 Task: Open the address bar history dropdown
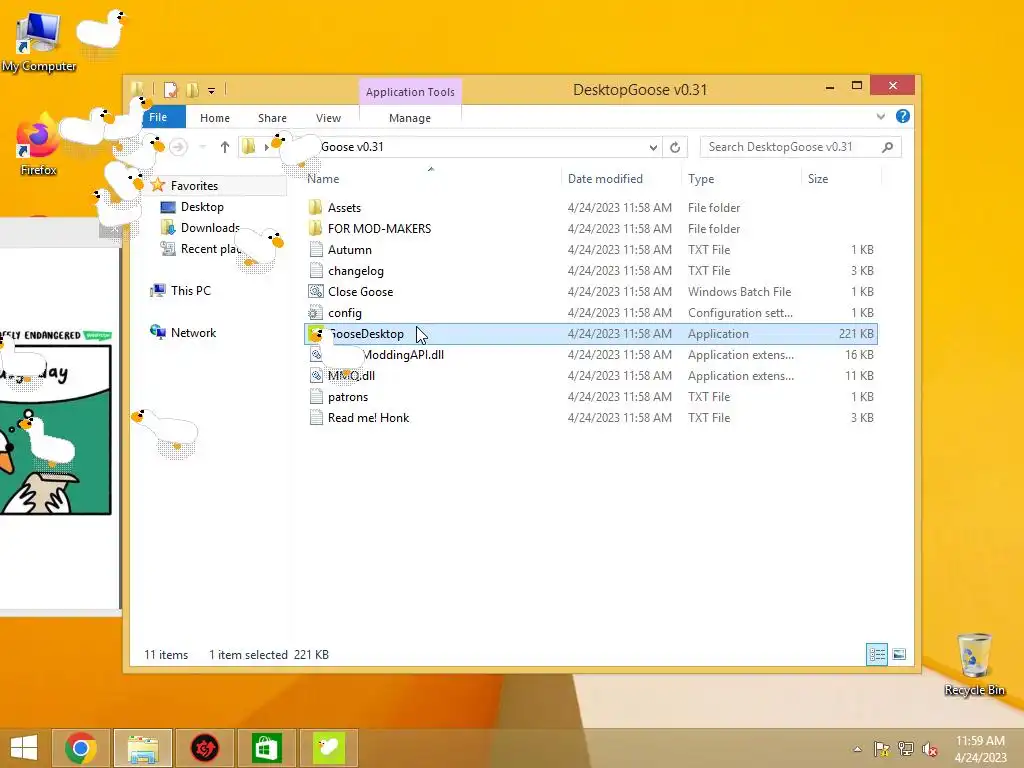click(652, 147)
